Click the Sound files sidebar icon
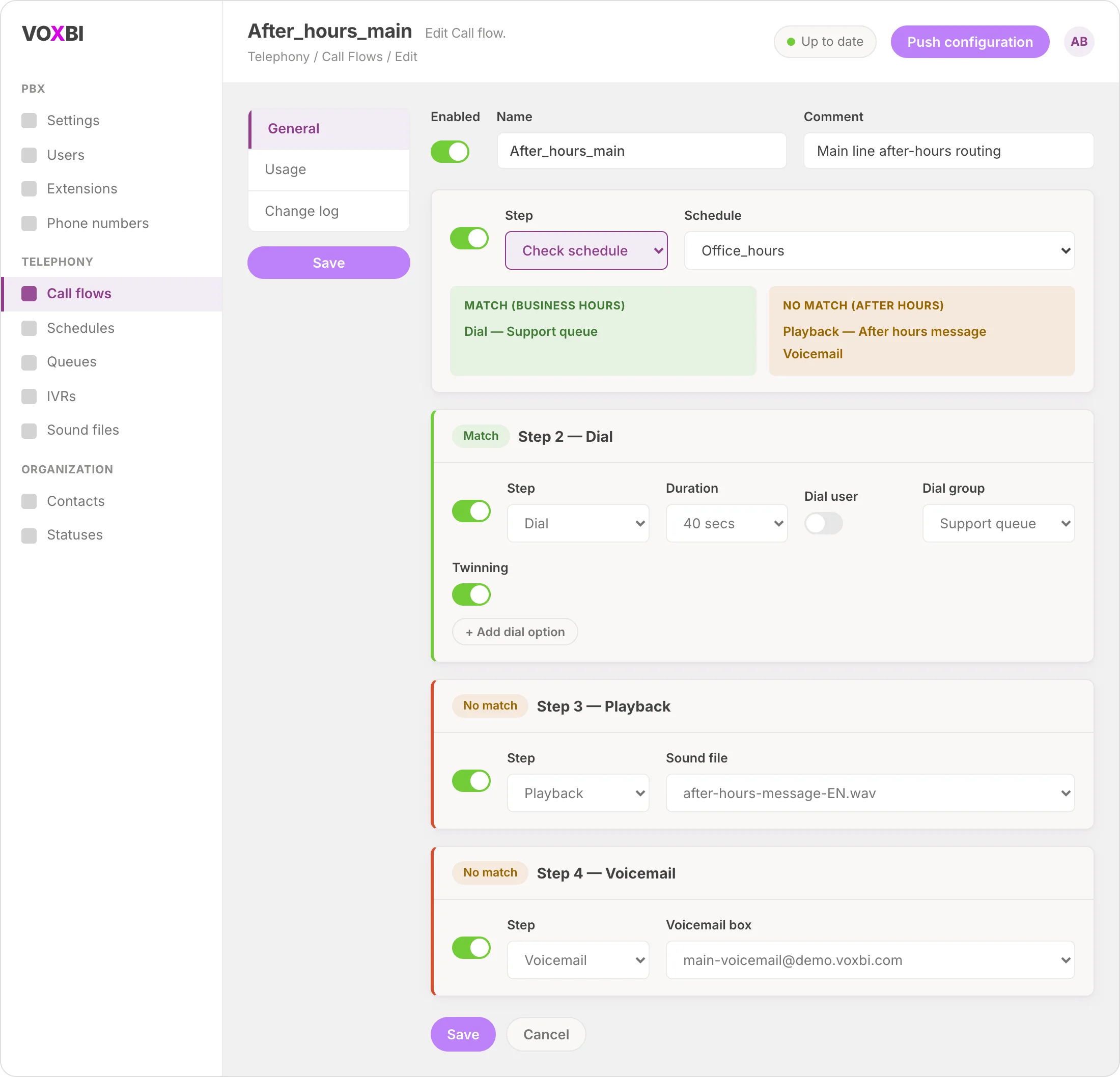 tap(29, 430)
